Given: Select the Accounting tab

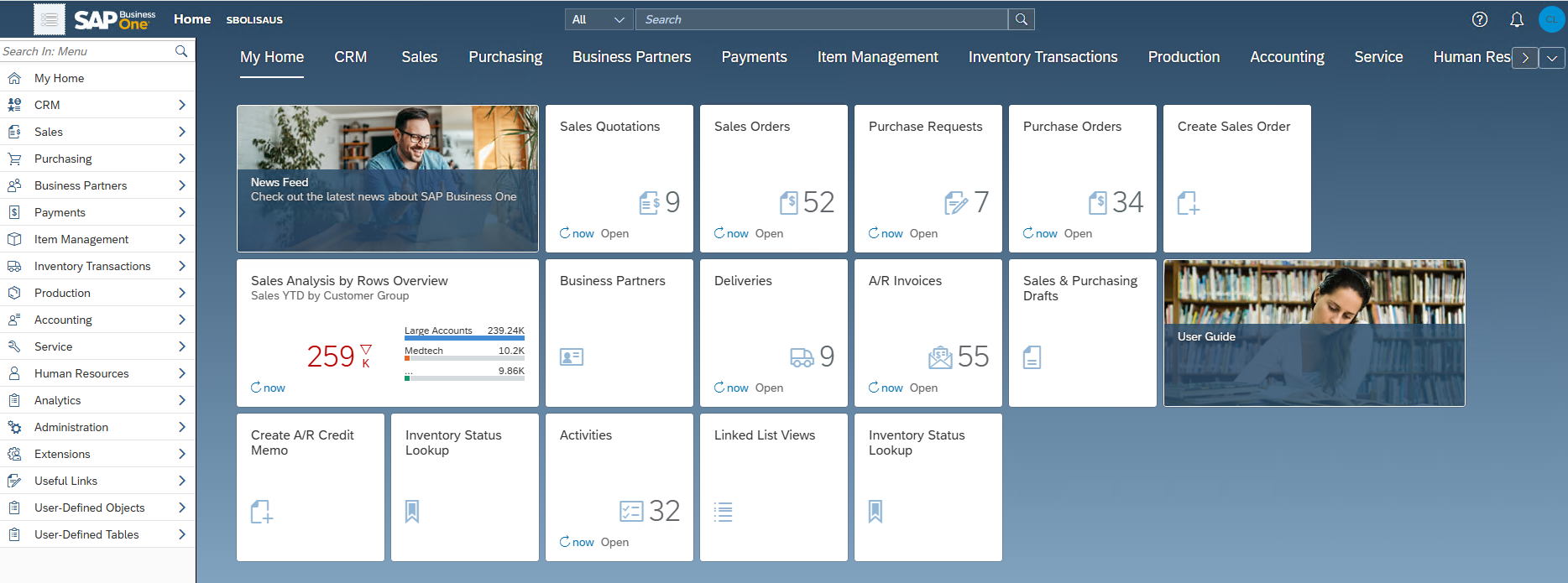Looking at the screenshot, I should pos(1287,57).
